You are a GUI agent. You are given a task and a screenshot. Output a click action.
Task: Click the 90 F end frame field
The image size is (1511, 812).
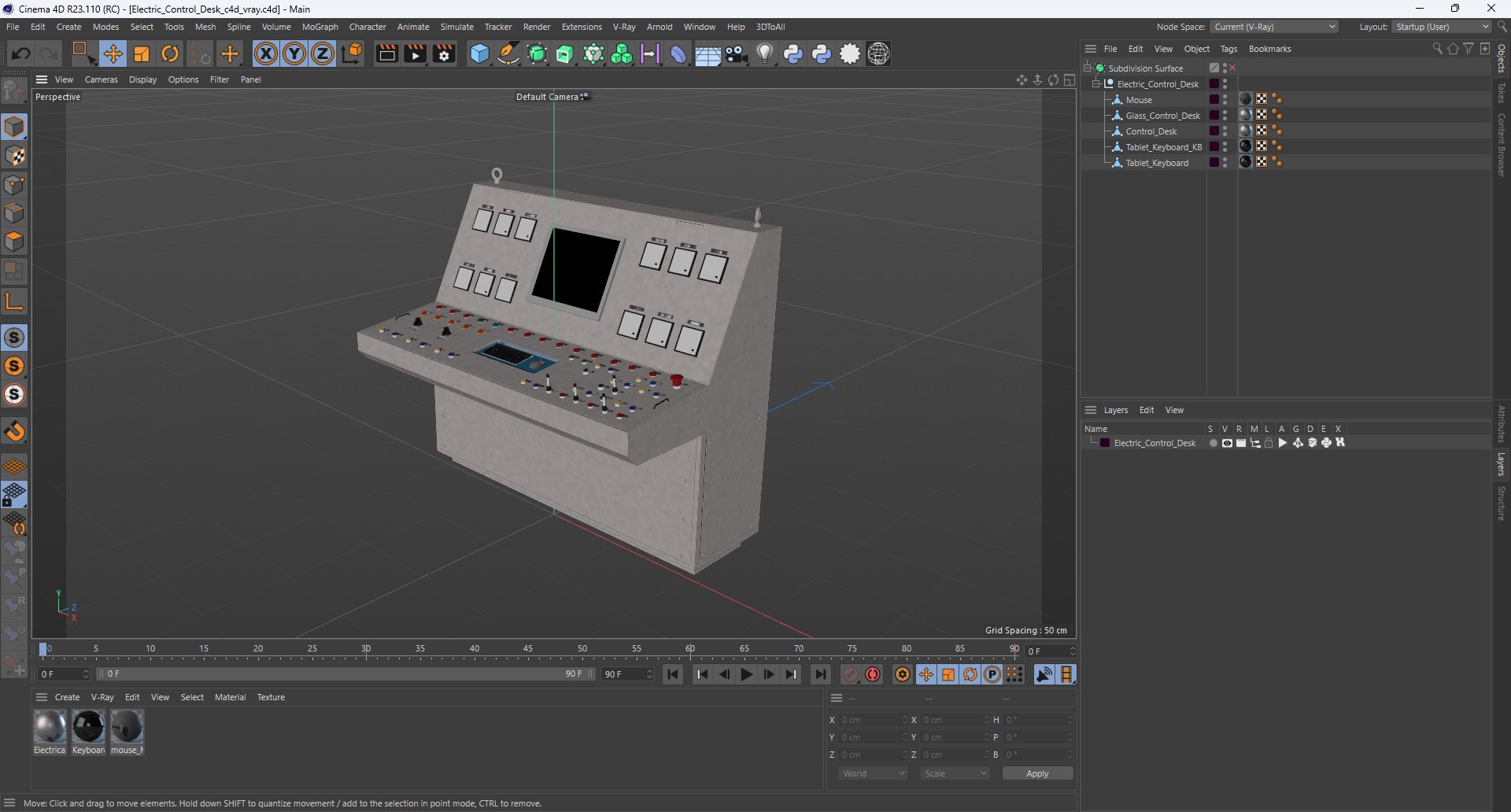point(627,674)
